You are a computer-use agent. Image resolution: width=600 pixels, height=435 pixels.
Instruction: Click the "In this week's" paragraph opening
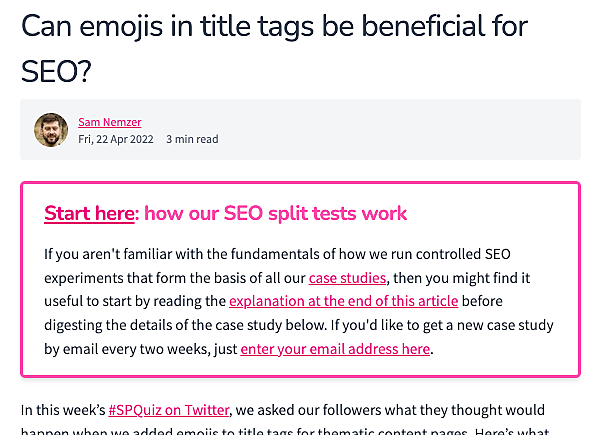[62, 410]
